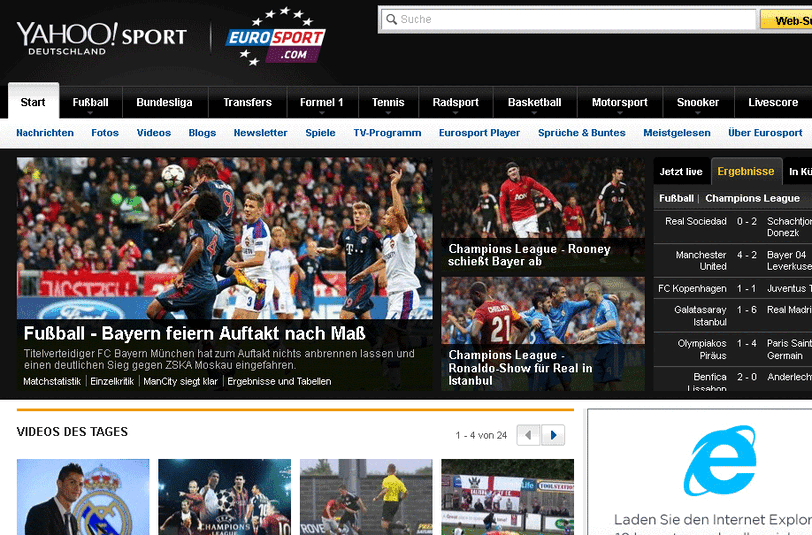The image size is (812, 535).
Task: Open the Blogs sub-navigation link
Action: [202, 133]
